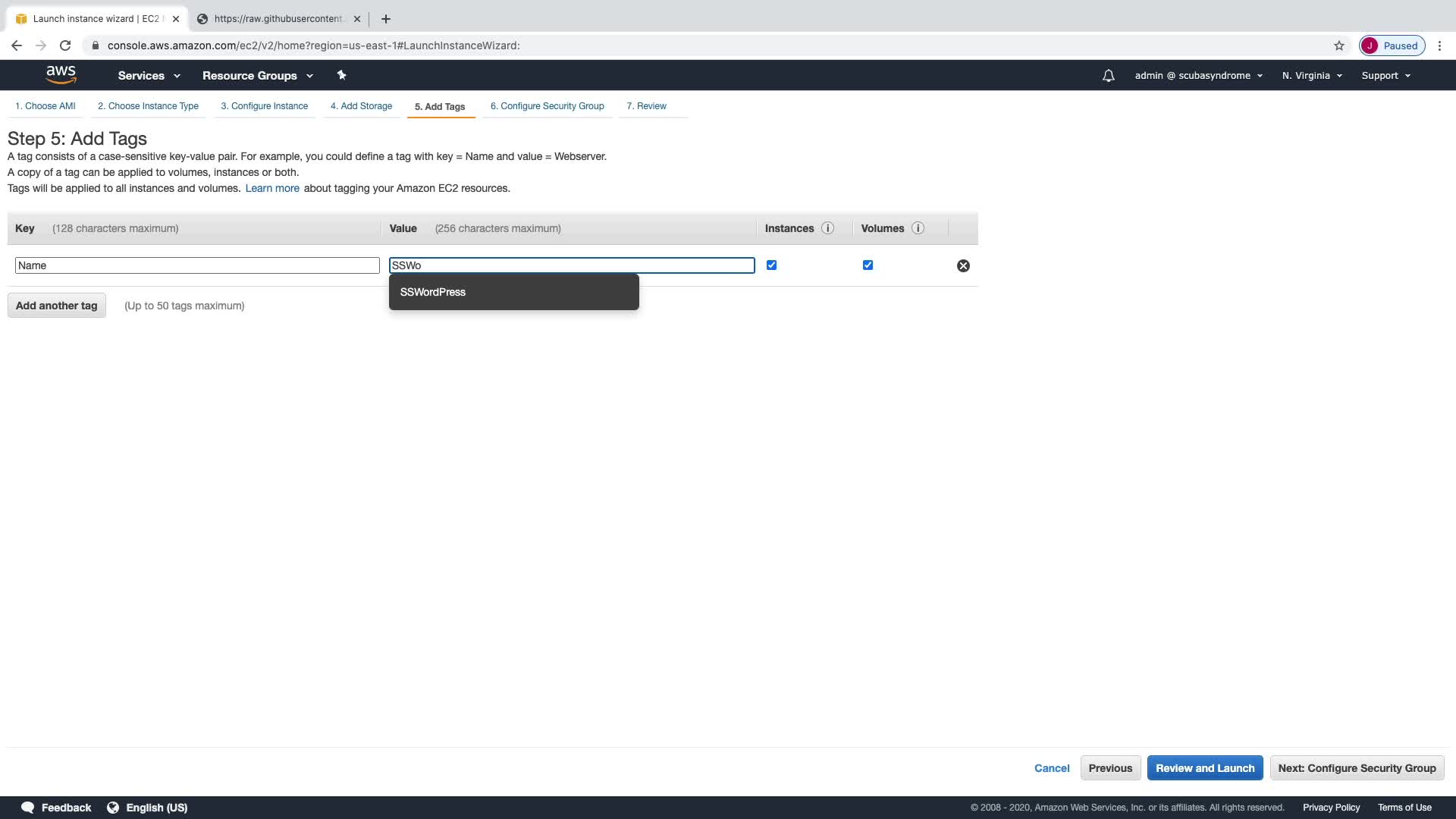Open the Feedback chat bubble icon

click(28, 808)
